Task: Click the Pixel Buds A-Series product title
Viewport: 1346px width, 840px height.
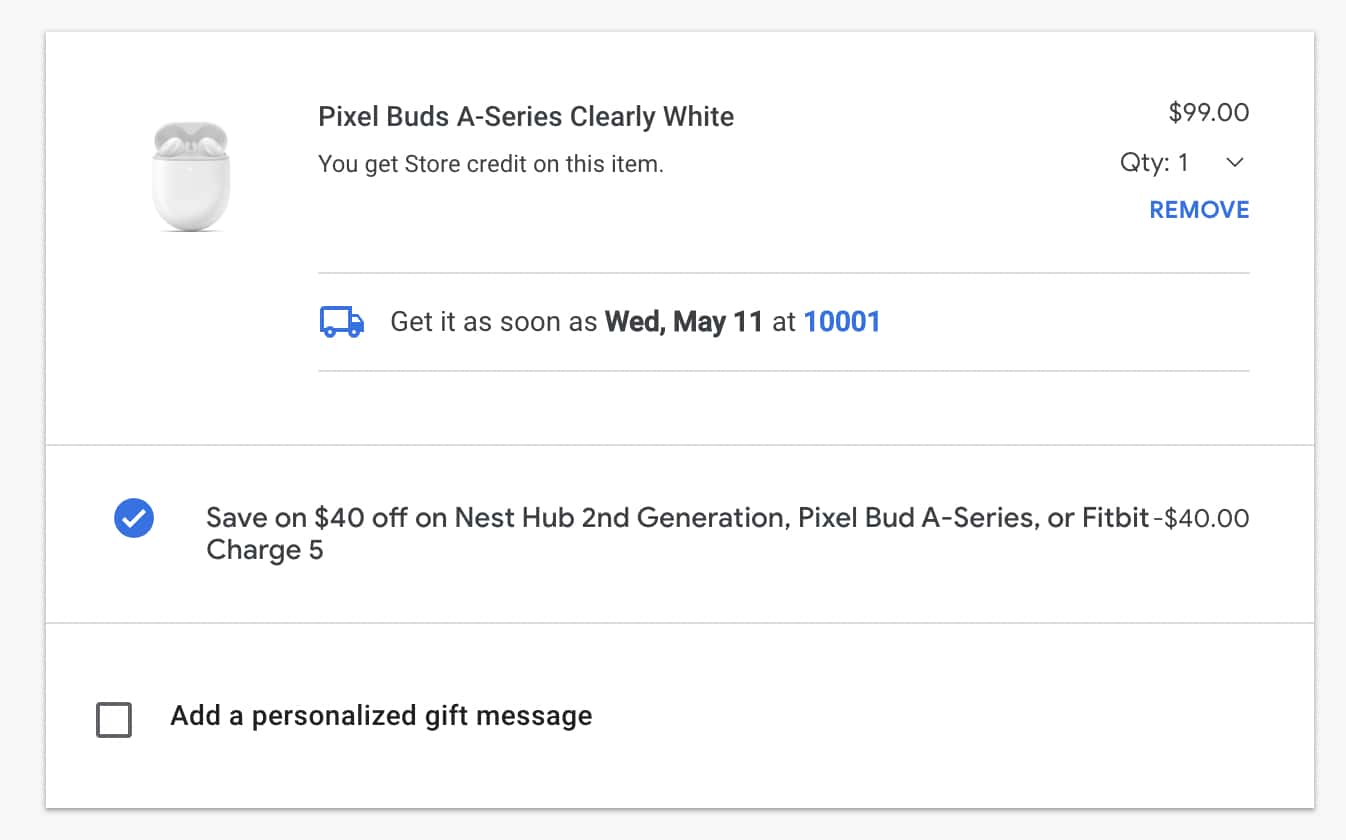Action: point(526,117)
